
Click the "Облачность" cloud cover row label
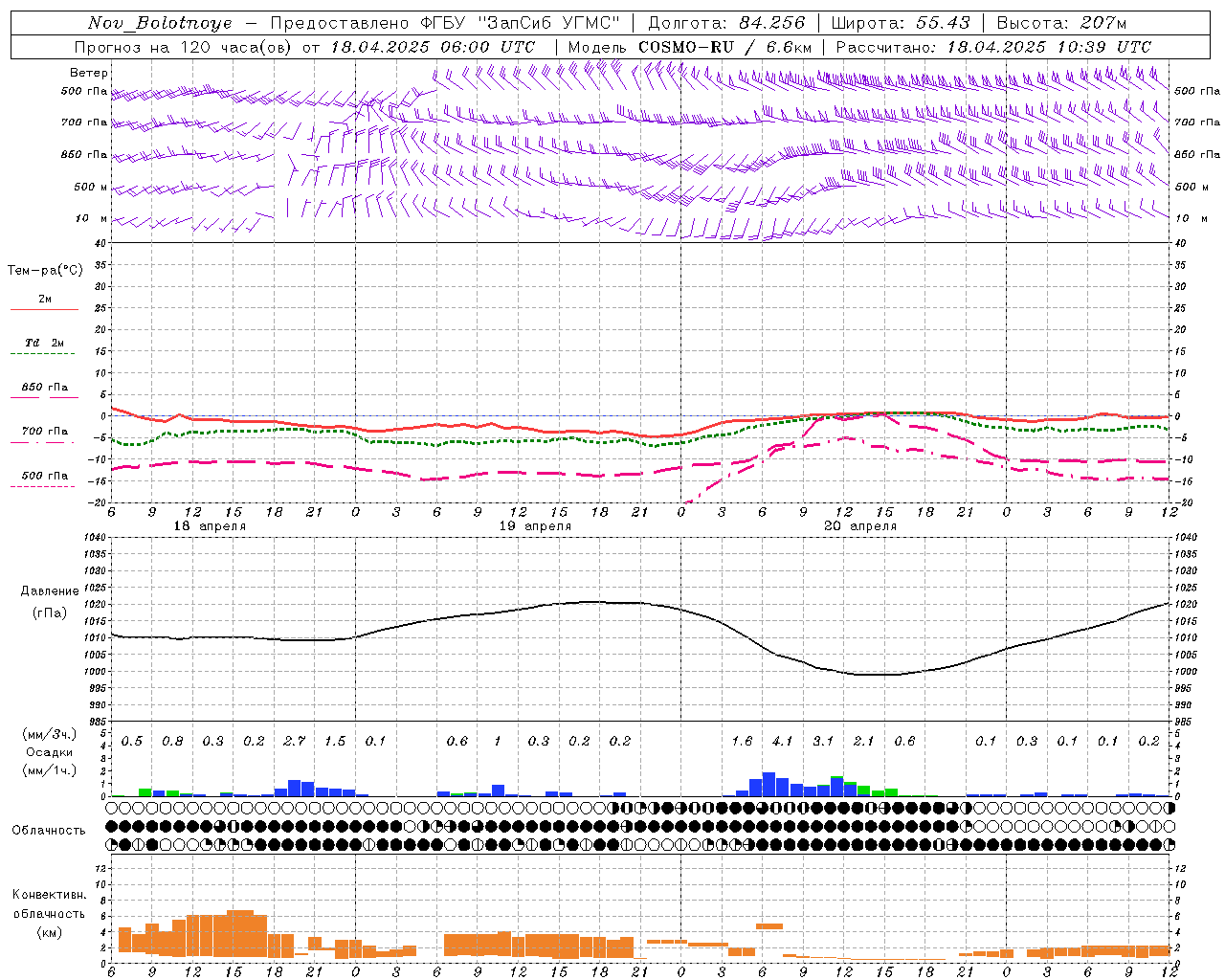(49, 831)
